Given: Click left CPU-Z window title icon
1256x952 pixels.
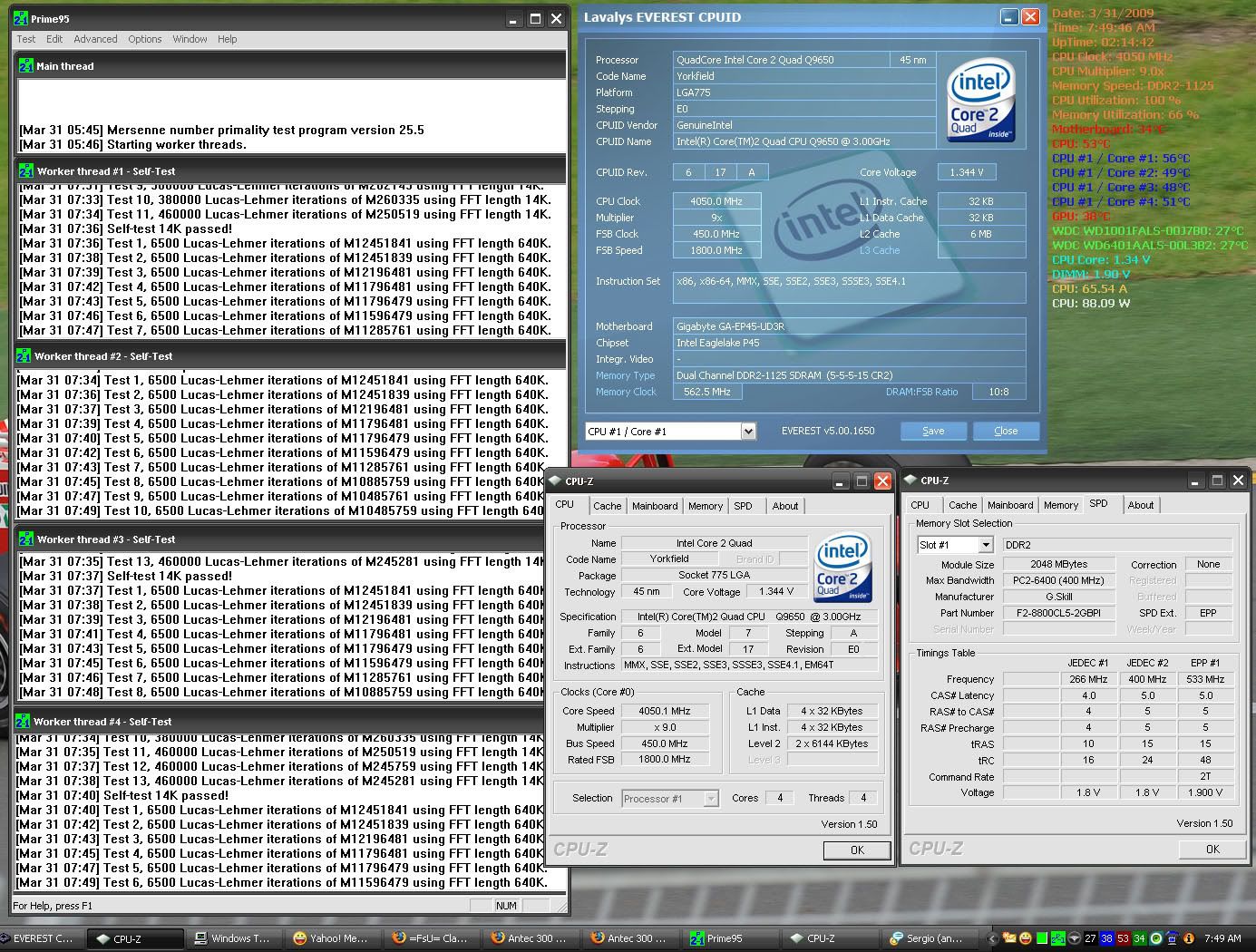Looking at the screenshot, I should [x=557, y=481].
